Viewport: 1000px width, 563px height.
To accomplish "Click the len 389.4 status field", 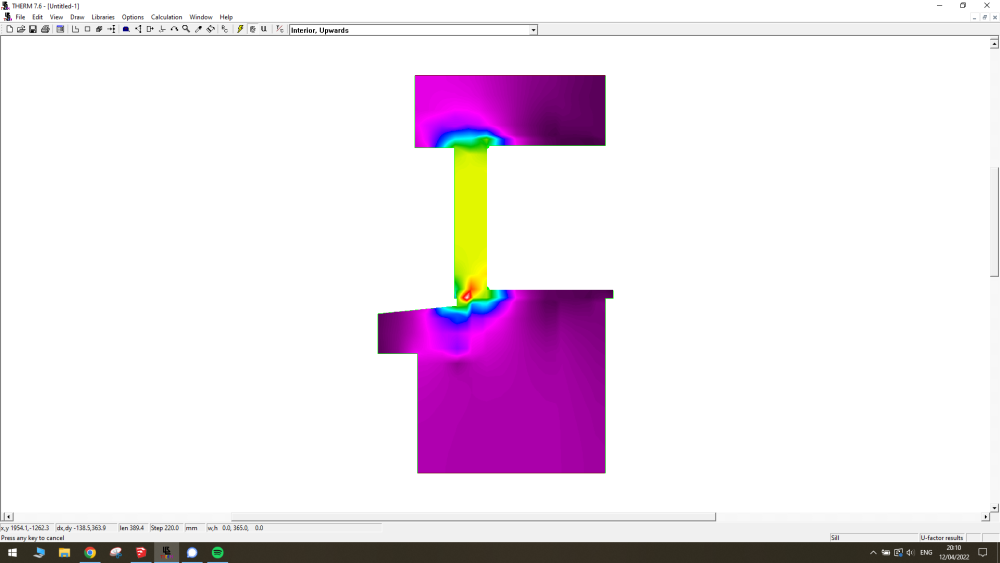I will click(132, 528).
